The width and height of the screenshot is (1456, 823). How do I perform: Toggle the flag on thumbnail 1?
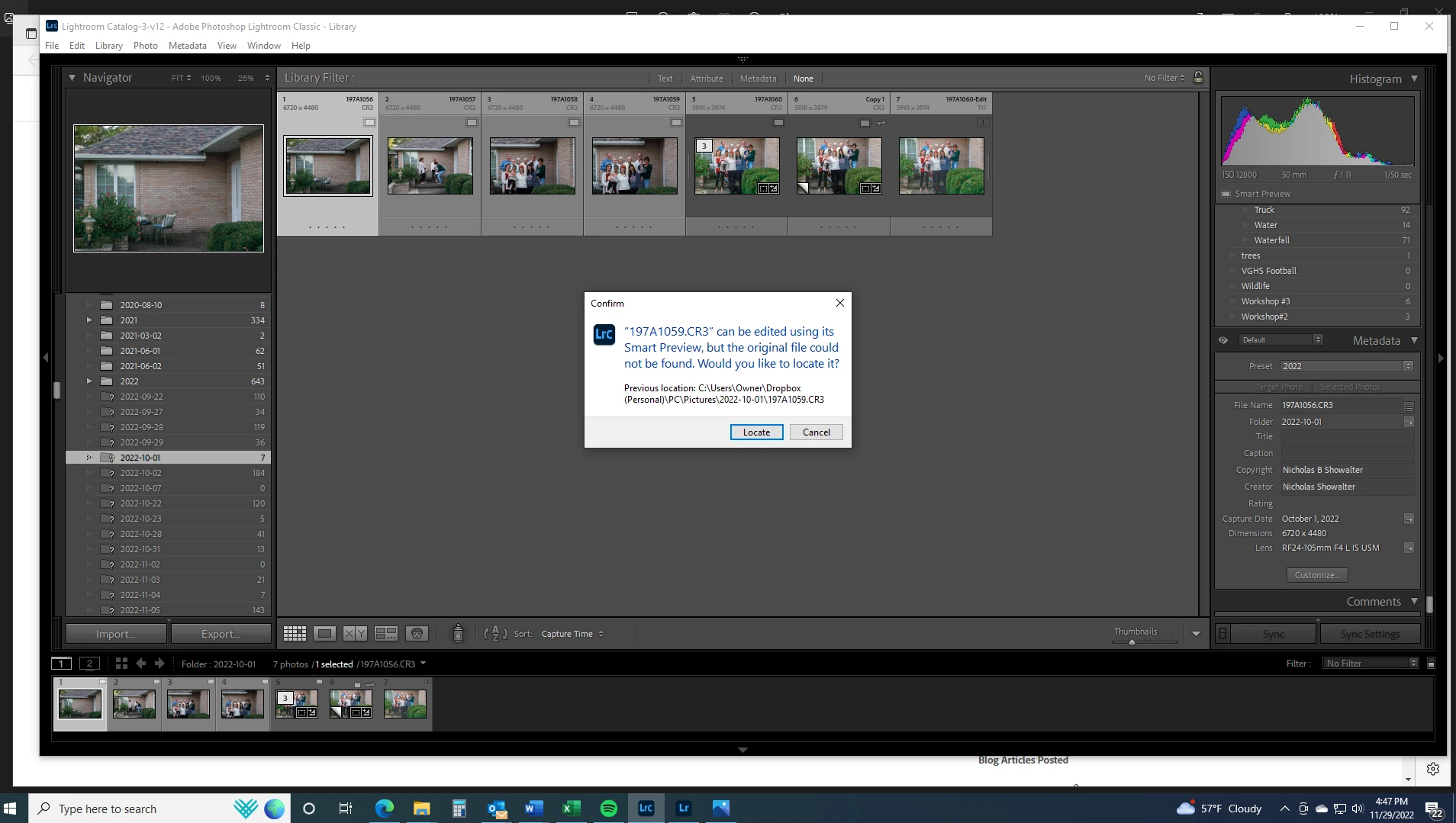(x=369, y=122)
